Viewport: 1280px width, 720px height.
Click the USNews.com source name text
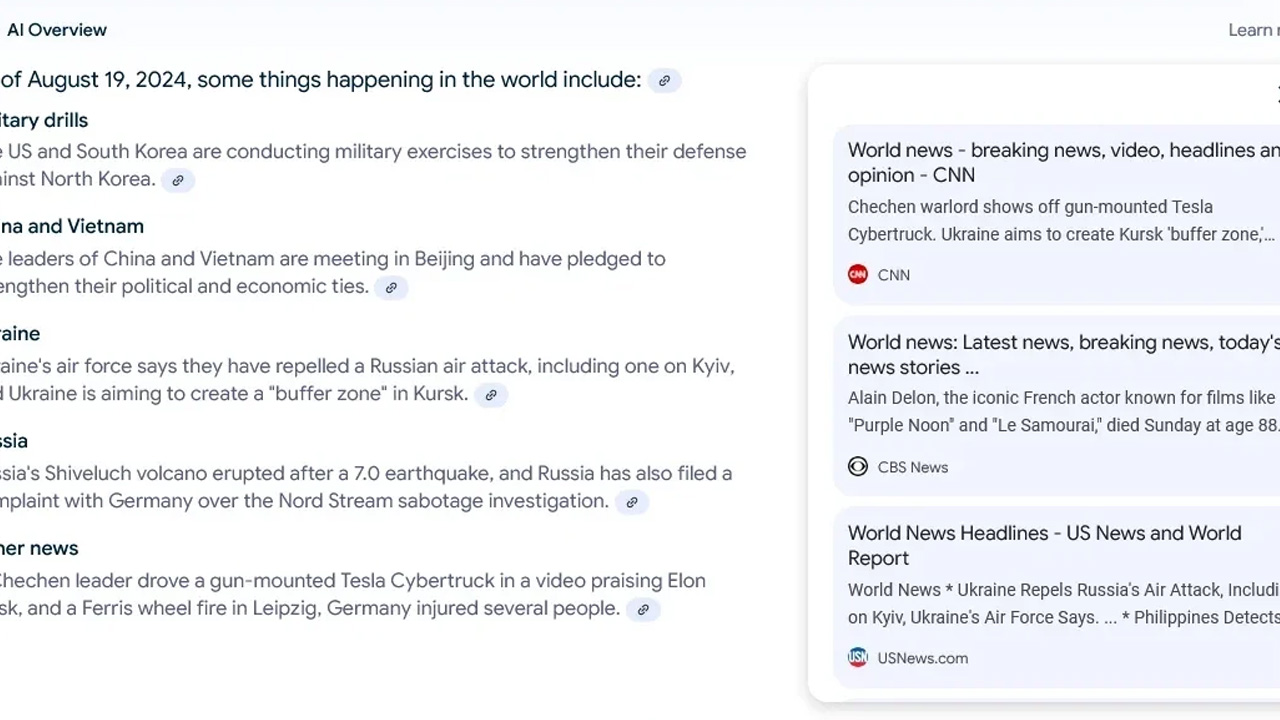pos(923,658)
